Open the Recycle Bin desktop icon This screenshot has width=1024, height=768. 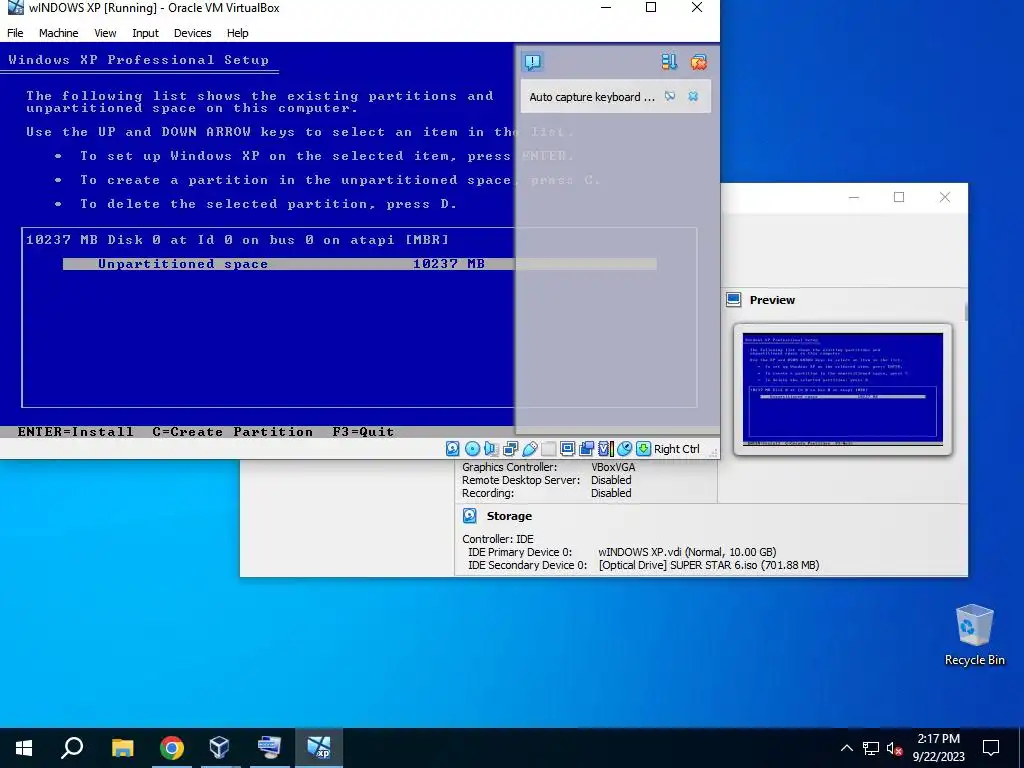pyautogui.click(x=974, y=635)
